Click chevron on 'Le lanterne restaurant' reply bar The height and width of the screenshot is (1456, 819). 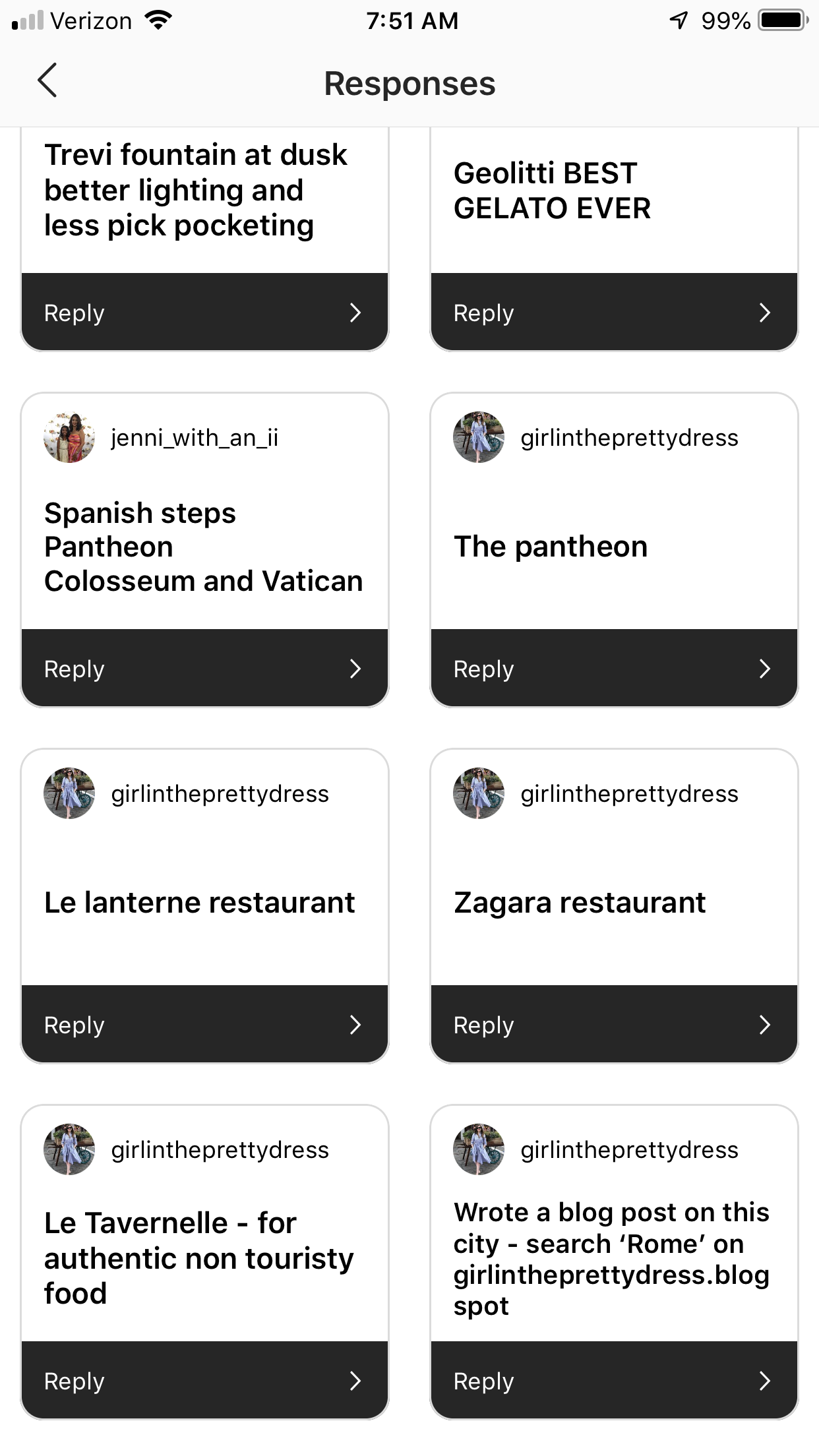355,1025
